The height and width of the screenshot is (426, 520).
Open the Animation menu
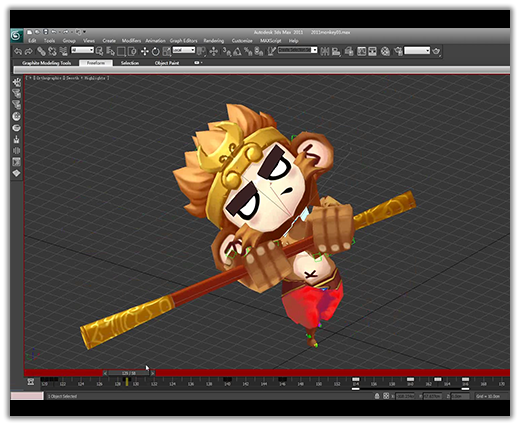pyautogui.click(x=155, y=41)
